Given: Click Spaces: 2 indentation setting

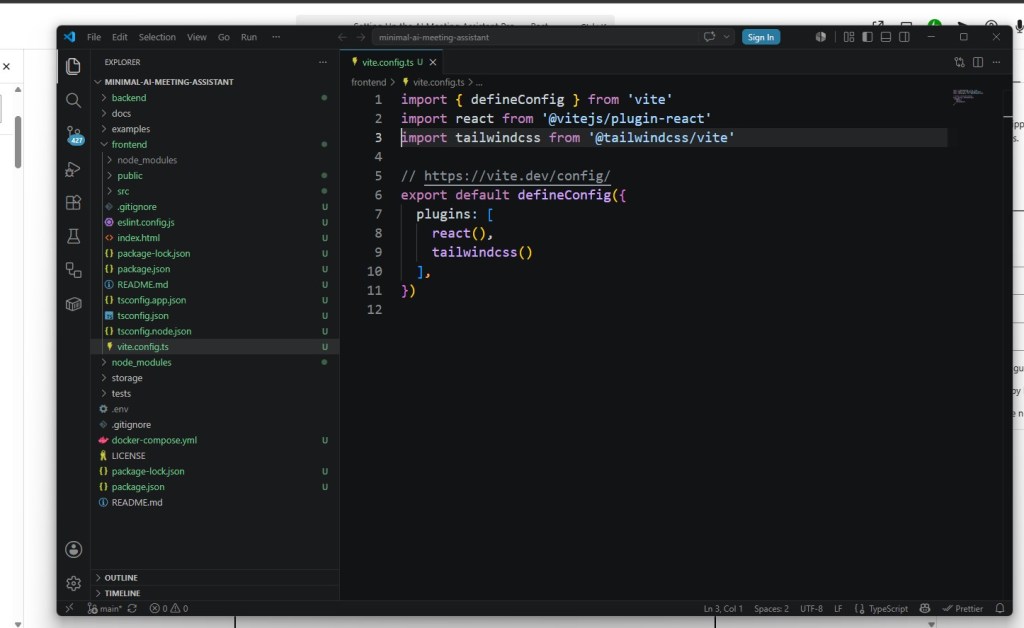Looking at the screenshot, I should [x=771, y=608].
